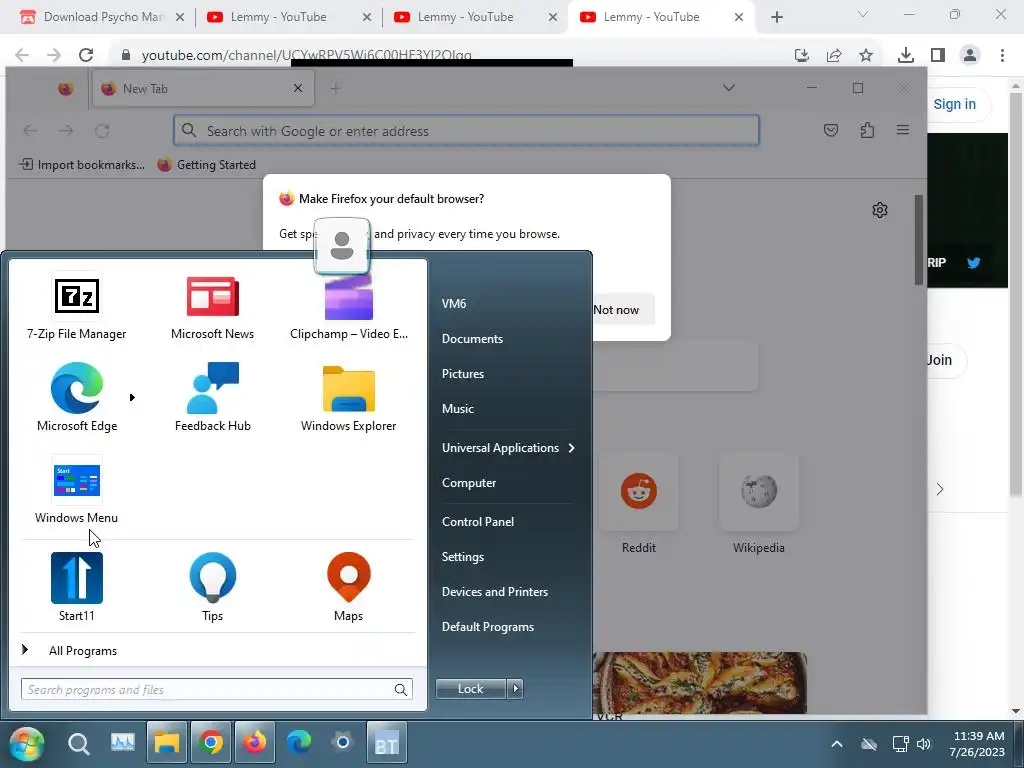Open Chrome profile avatar icon

(970, 55)
